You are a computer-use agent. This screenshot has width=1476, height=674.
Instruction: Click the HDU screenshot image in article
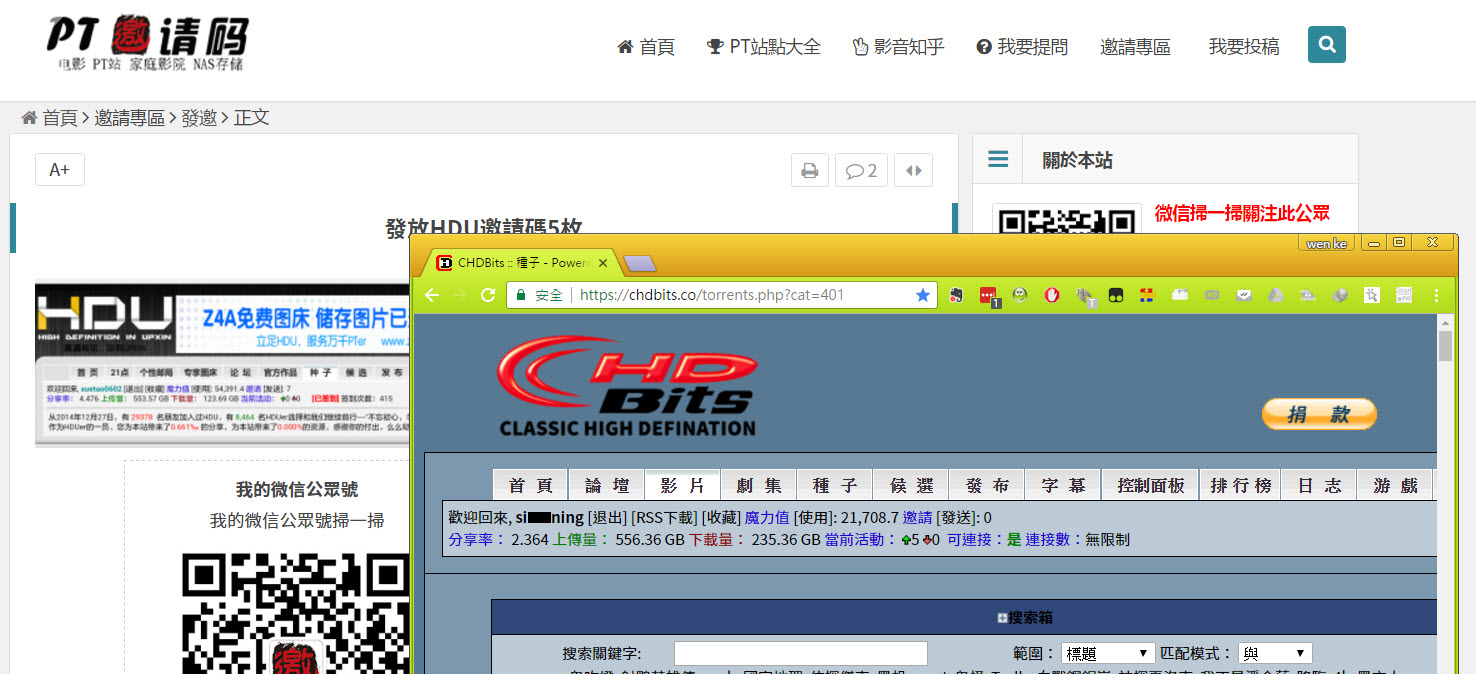223,362
